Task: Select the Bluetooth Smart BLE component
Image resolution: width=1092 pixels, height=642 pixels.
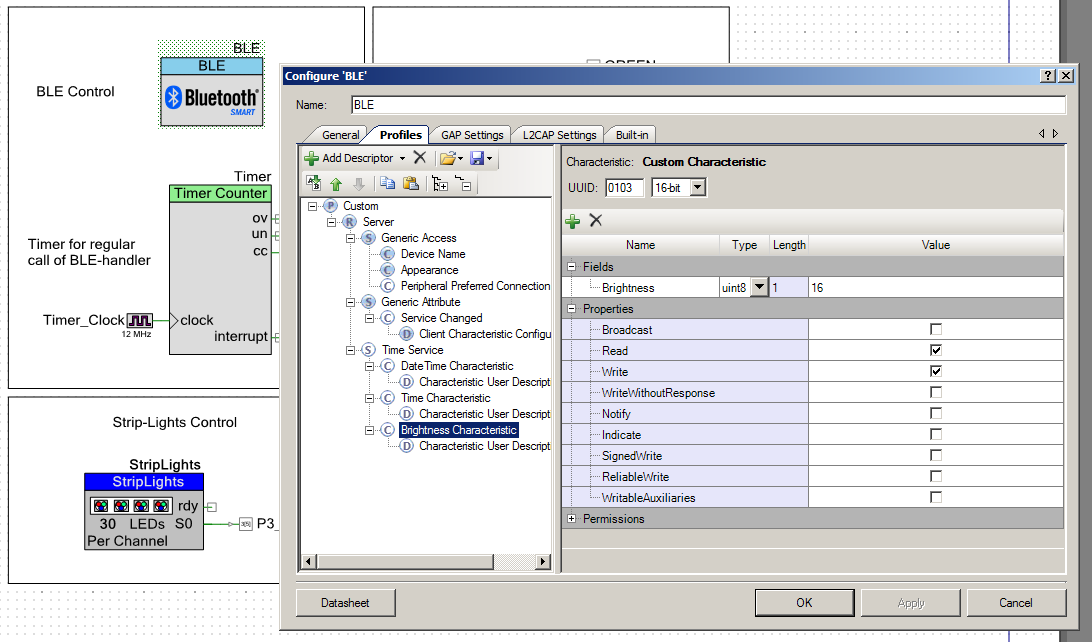Action: click(212, 92)
